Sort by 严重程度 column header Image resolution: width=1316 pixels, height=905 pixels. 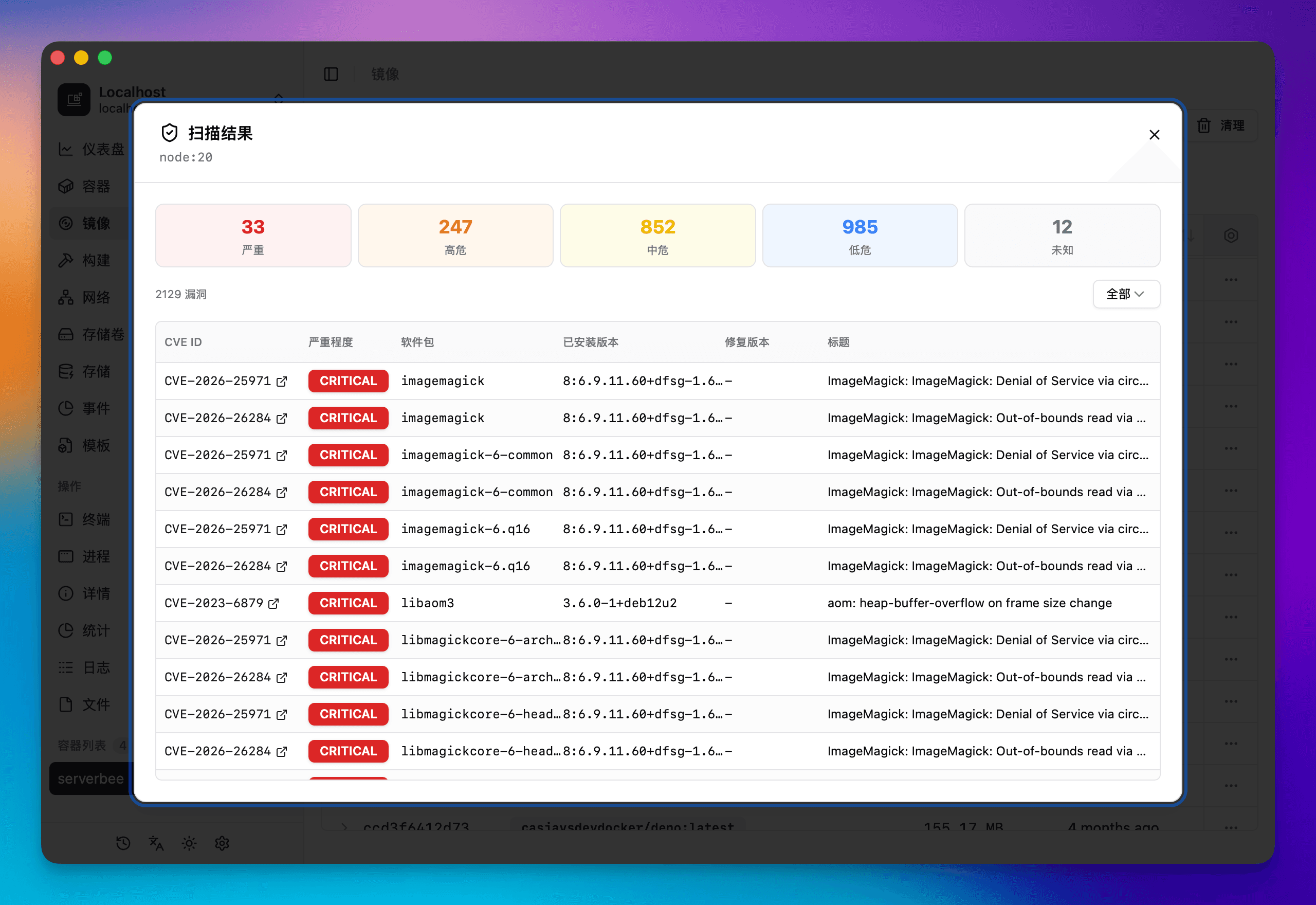click(x=331, y=342)
